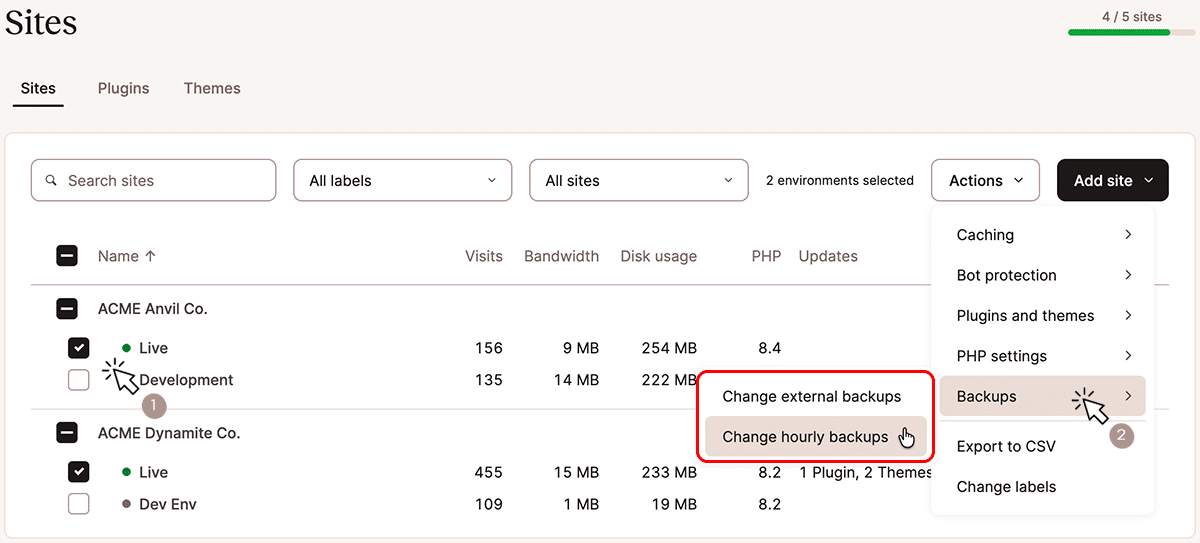Toggle ACME Dynamite Co. group checkbox
The image size is (1200, 543).
[67, 433]
